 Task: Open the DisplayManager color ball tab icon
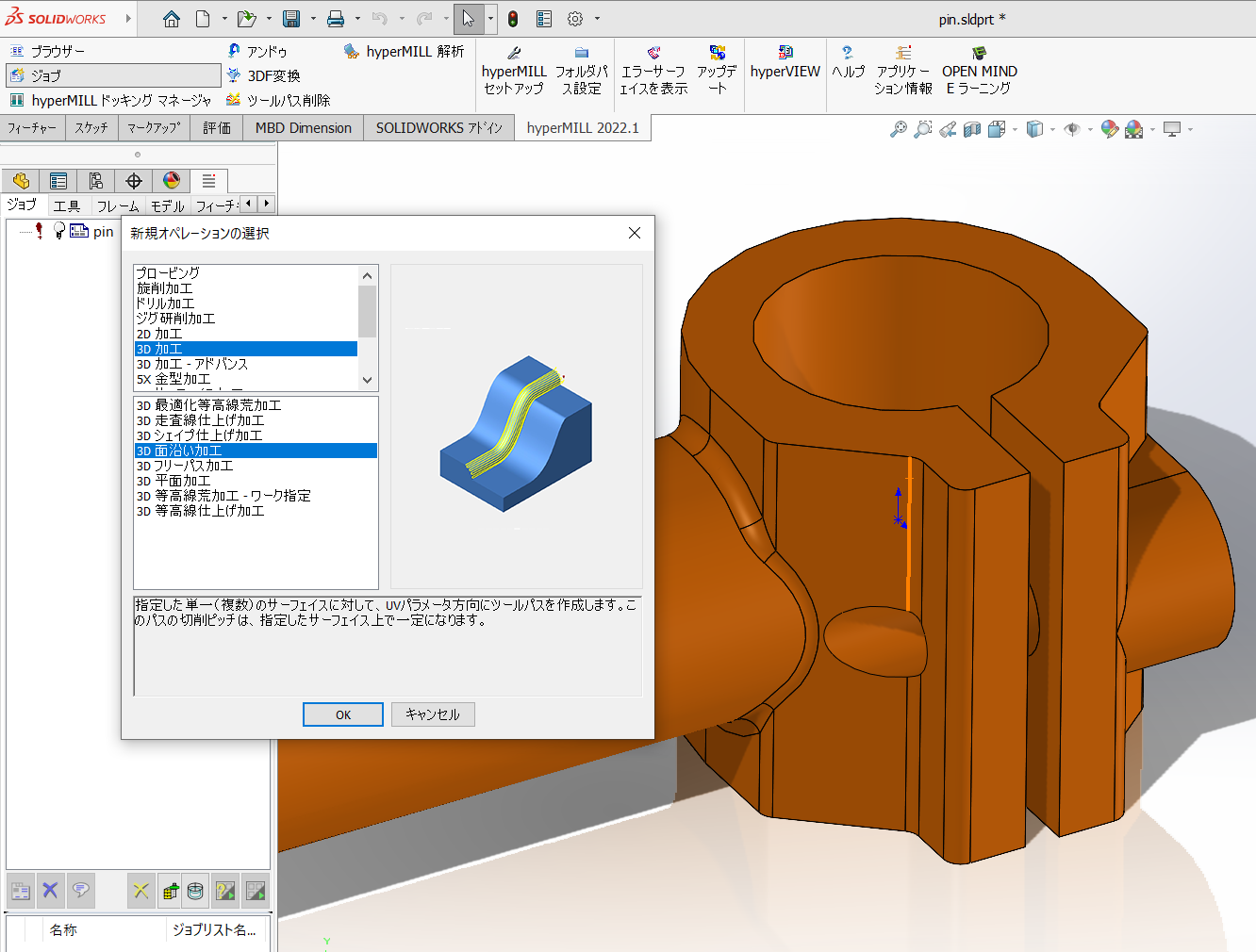(x=172, y=181)
